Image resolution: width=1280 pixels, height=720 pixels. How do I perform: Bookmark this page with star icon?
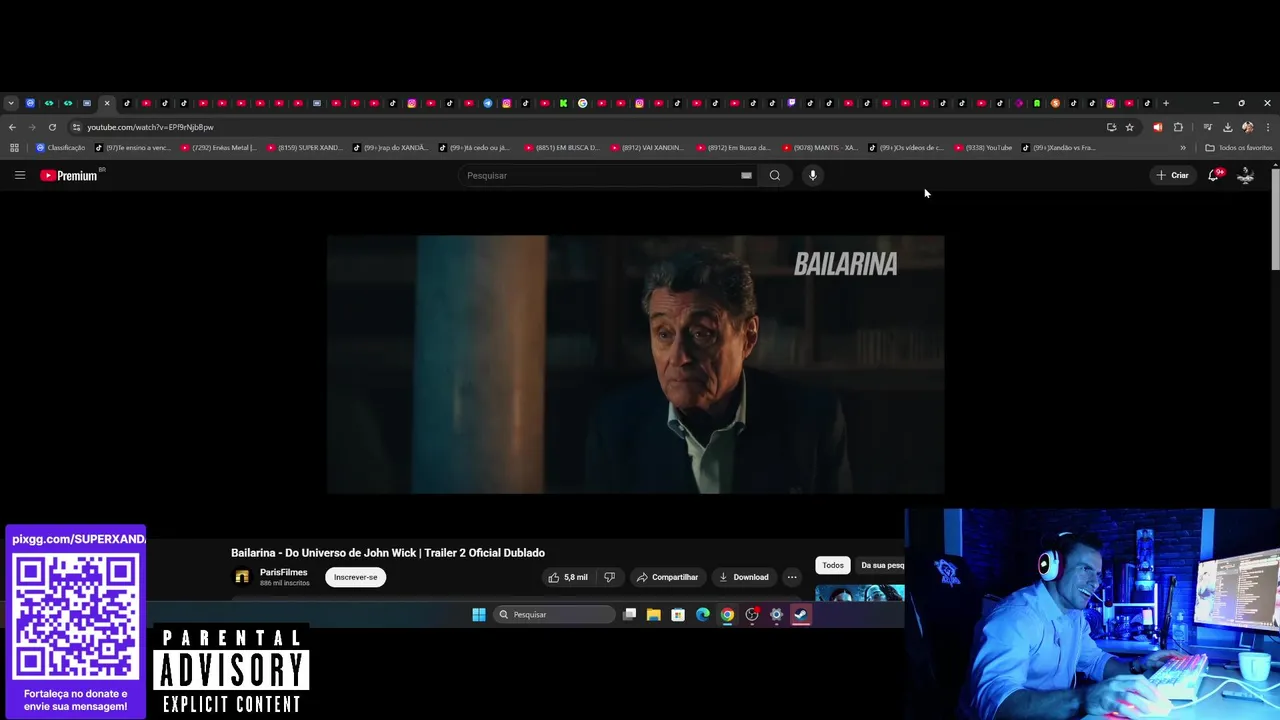tap(1129, 127)
